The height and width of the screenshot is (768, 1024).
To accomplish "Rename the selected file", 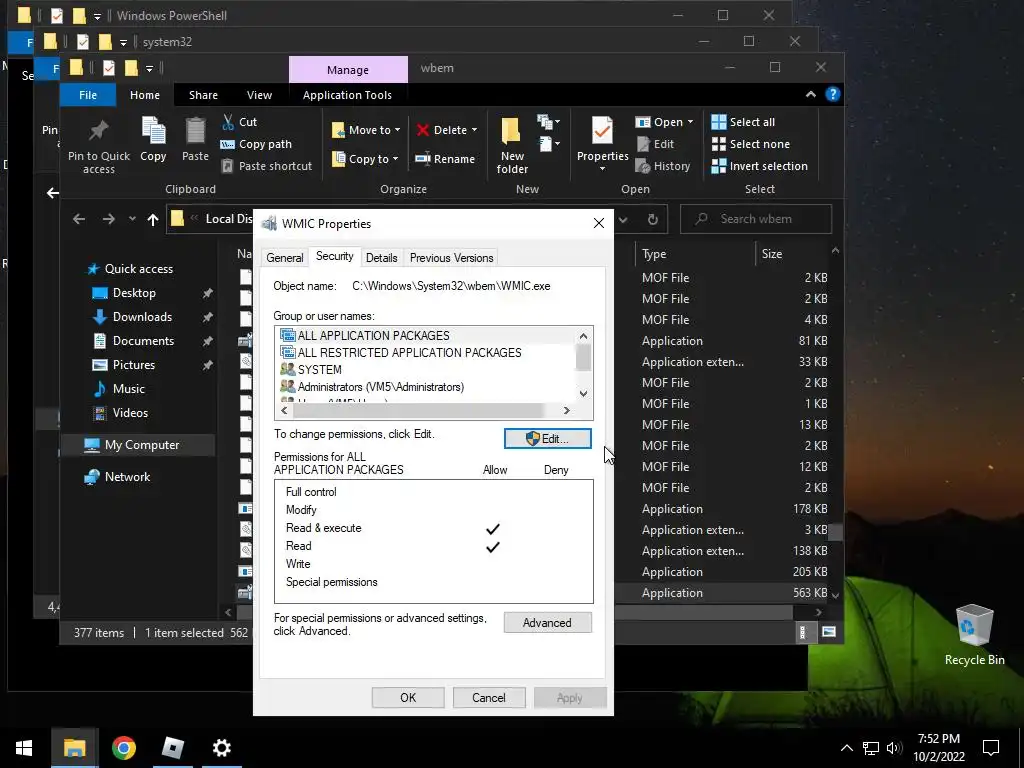I will (x=445, y=159).
